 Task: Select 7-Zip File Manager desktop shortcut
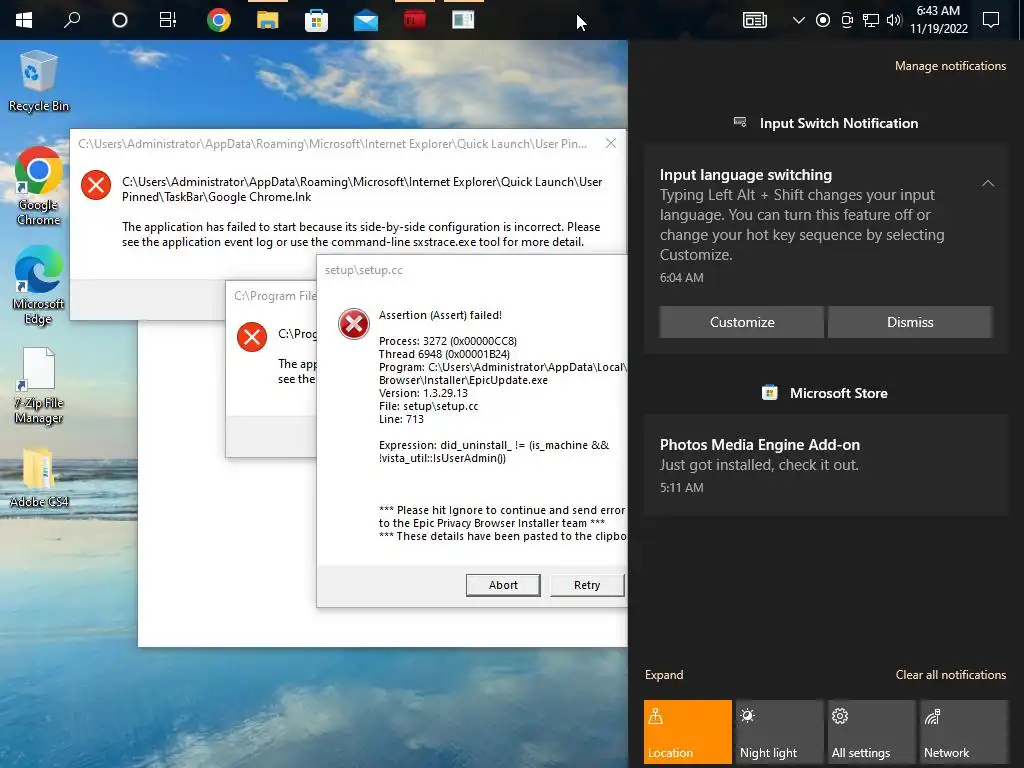(x=39, y=386)
